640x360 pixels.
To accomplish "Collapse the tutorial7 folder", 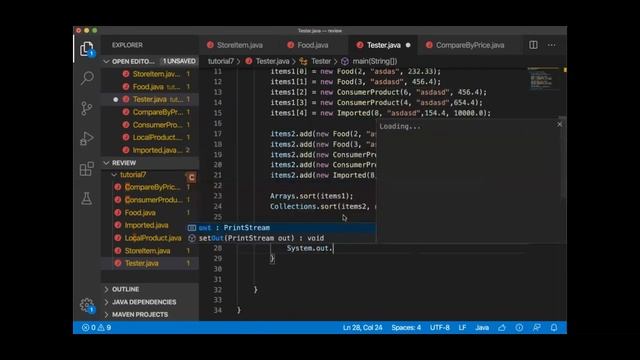I will 114,175.
